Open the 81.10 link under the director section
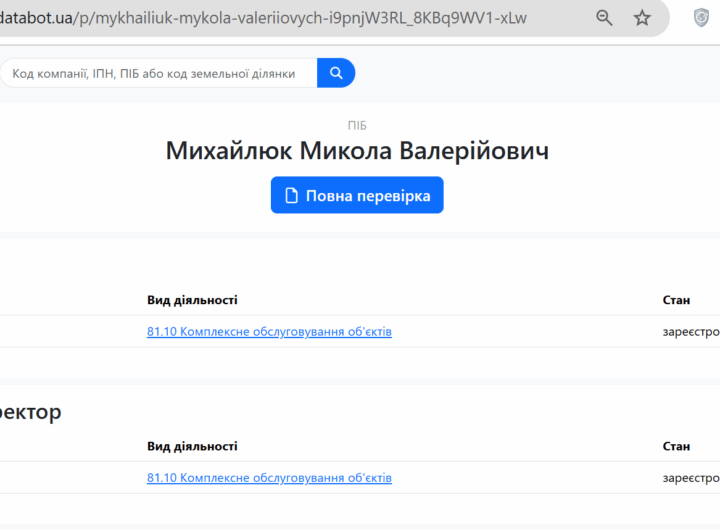Image resolution: width=720 pixels, height=530 pixels. pos(269,478)
